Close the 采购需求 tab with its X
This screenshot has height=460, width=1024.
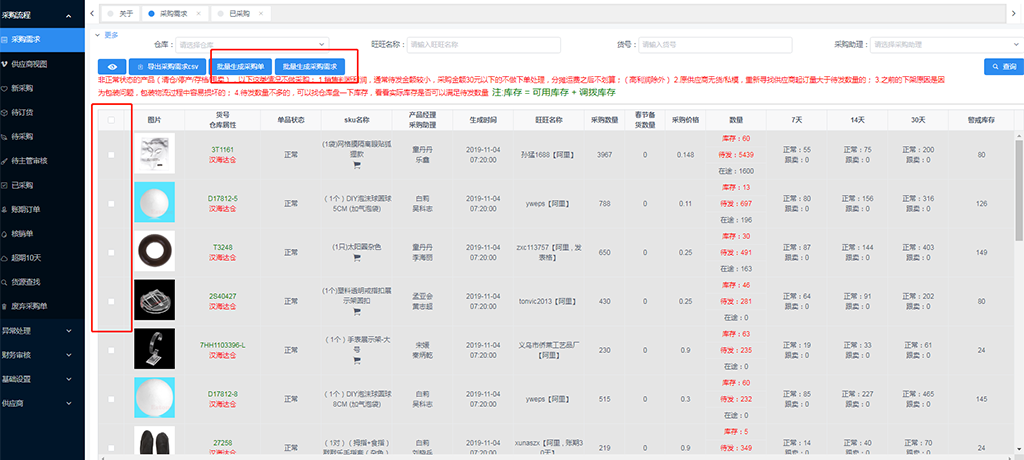click(197, 14)
